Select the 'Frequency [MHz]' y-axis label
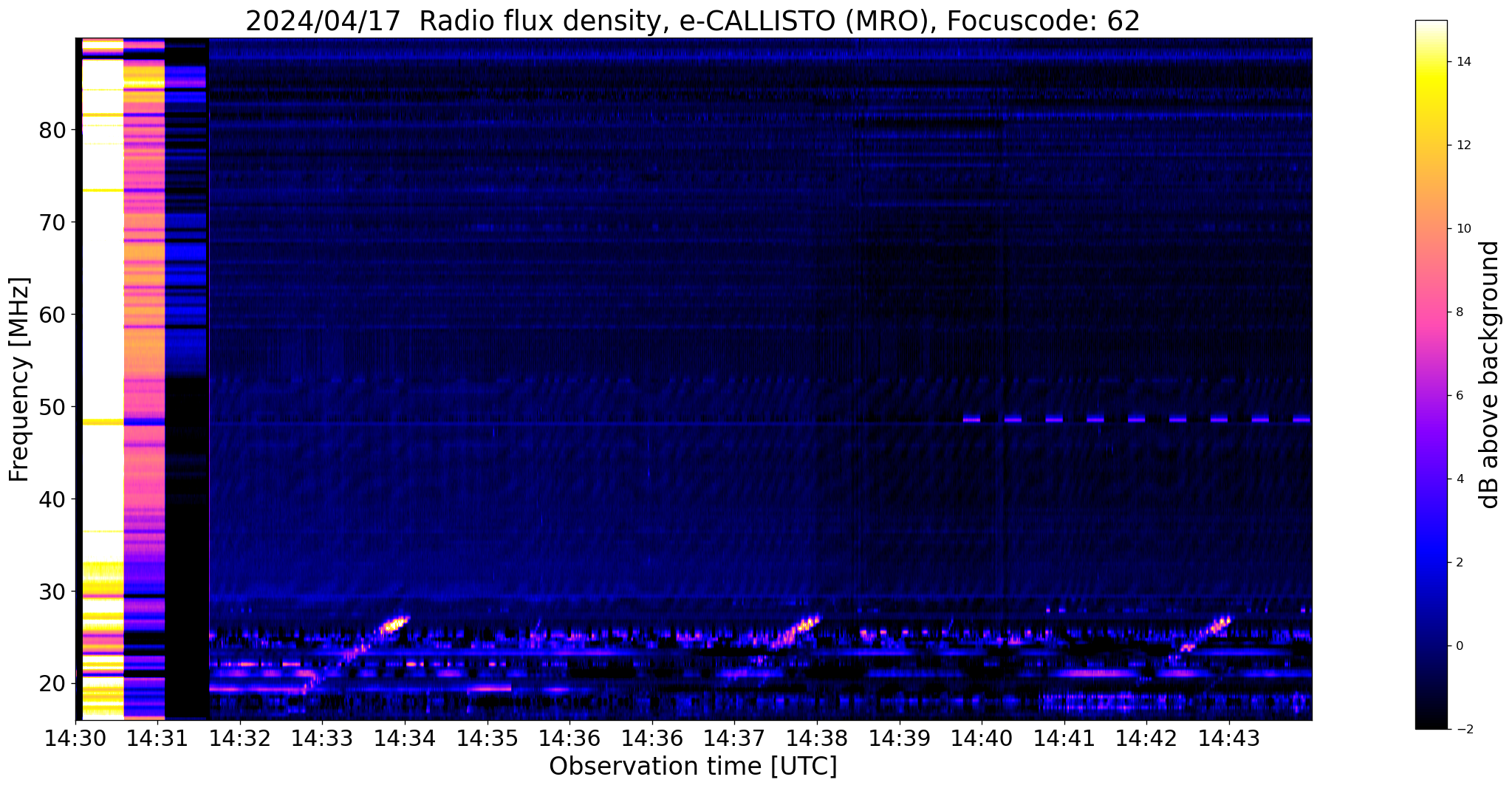This screenshot has height=788, width=1512. [x=20, y=380]
